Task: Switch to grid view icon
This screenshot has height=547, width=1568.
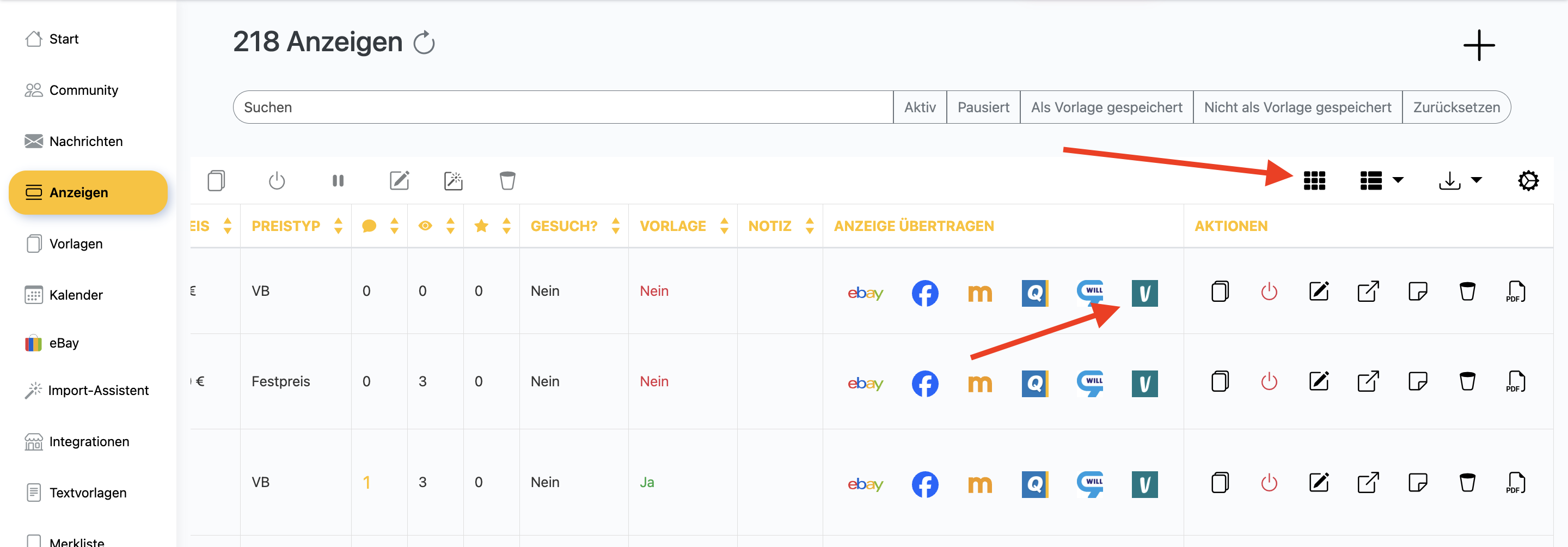Action: (1314, 181)
